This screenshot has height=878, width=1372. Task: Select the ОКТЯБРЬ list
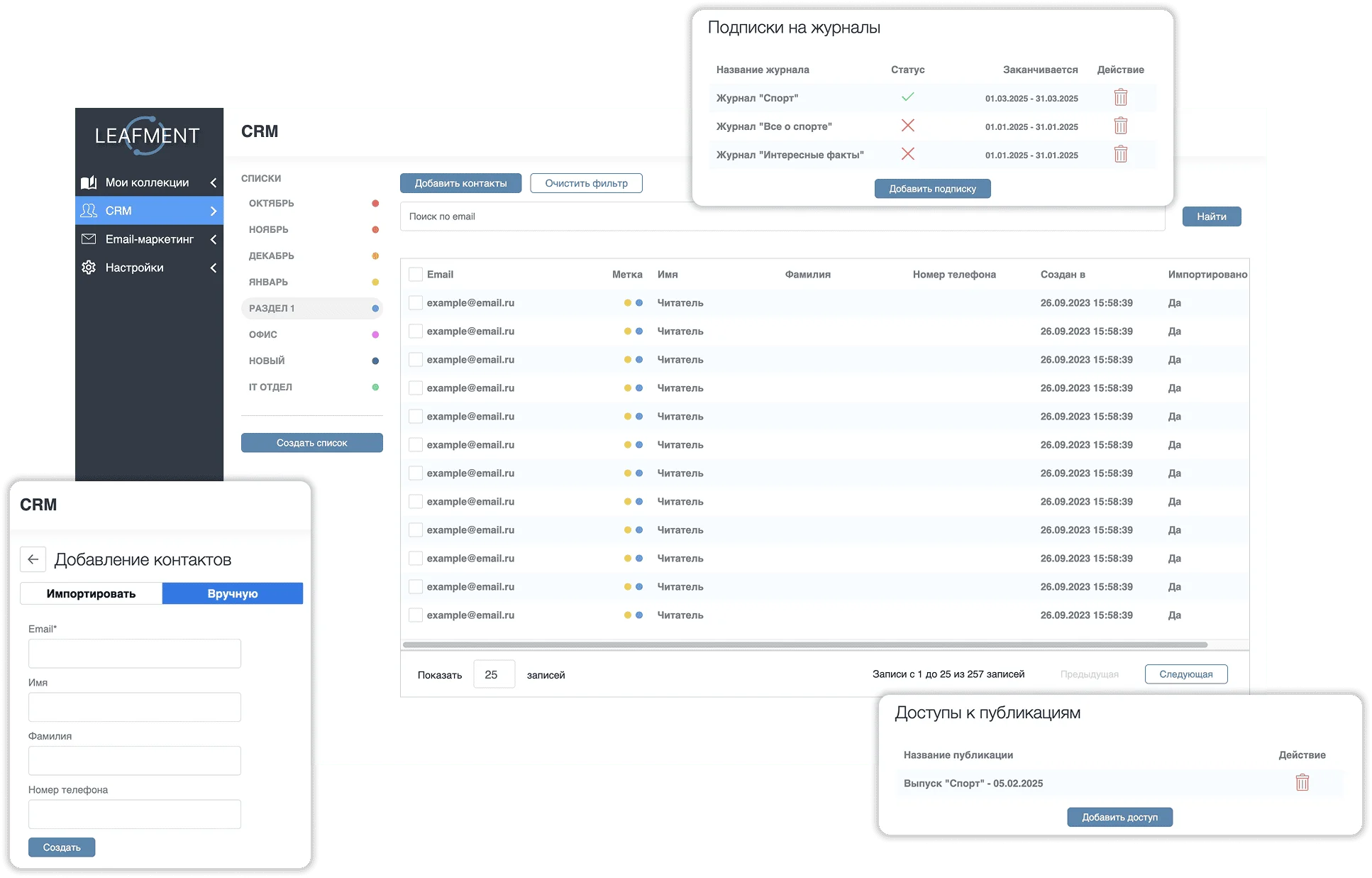coord(272,203)
